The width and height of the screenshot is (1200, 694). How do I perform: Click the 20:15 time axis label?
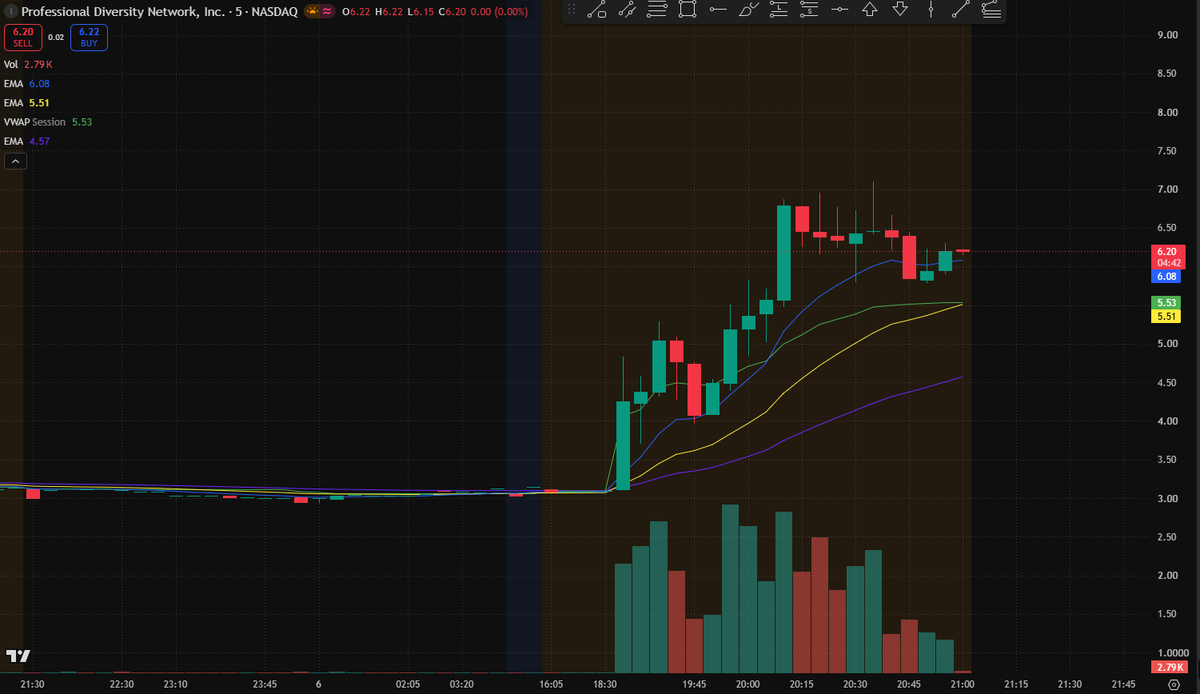pyautogui.click(x=801, y=684)
